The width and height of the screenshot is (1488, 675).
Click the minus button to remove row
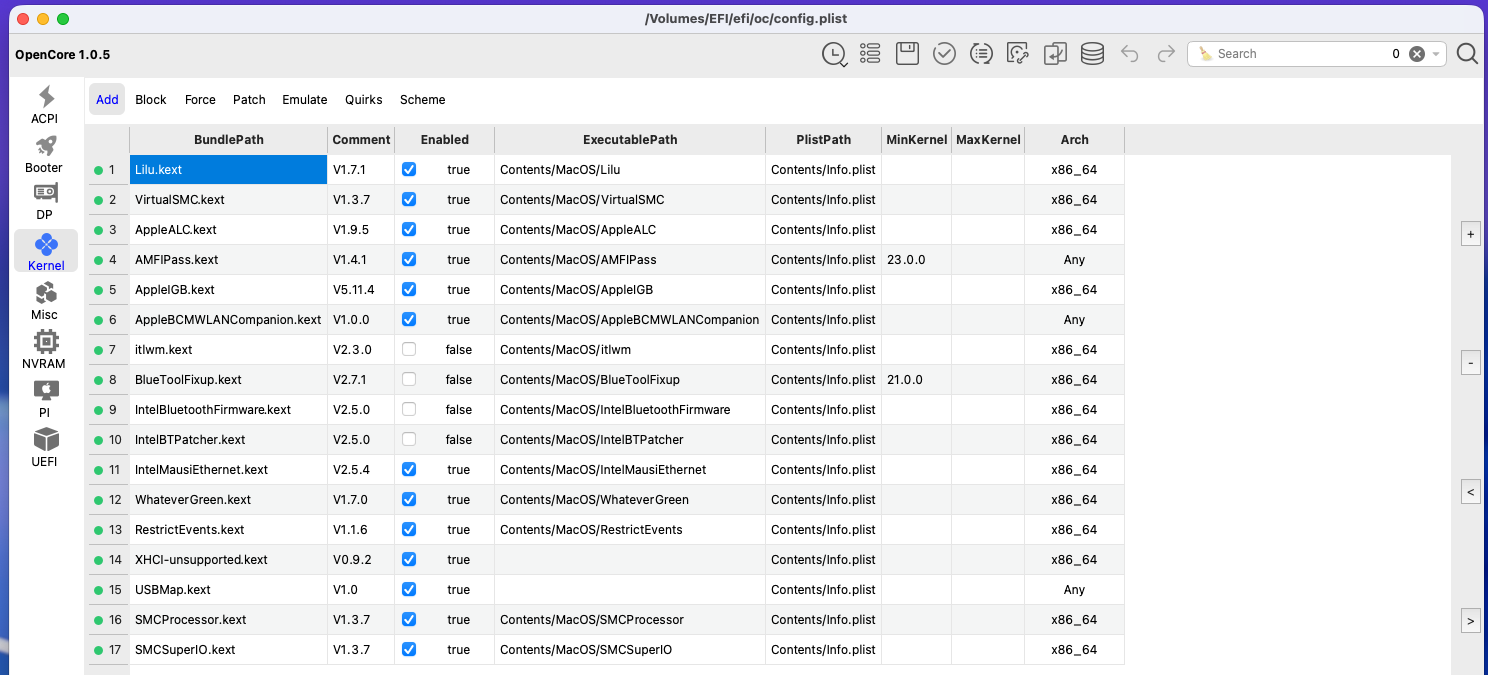(x=1470, y=363)
